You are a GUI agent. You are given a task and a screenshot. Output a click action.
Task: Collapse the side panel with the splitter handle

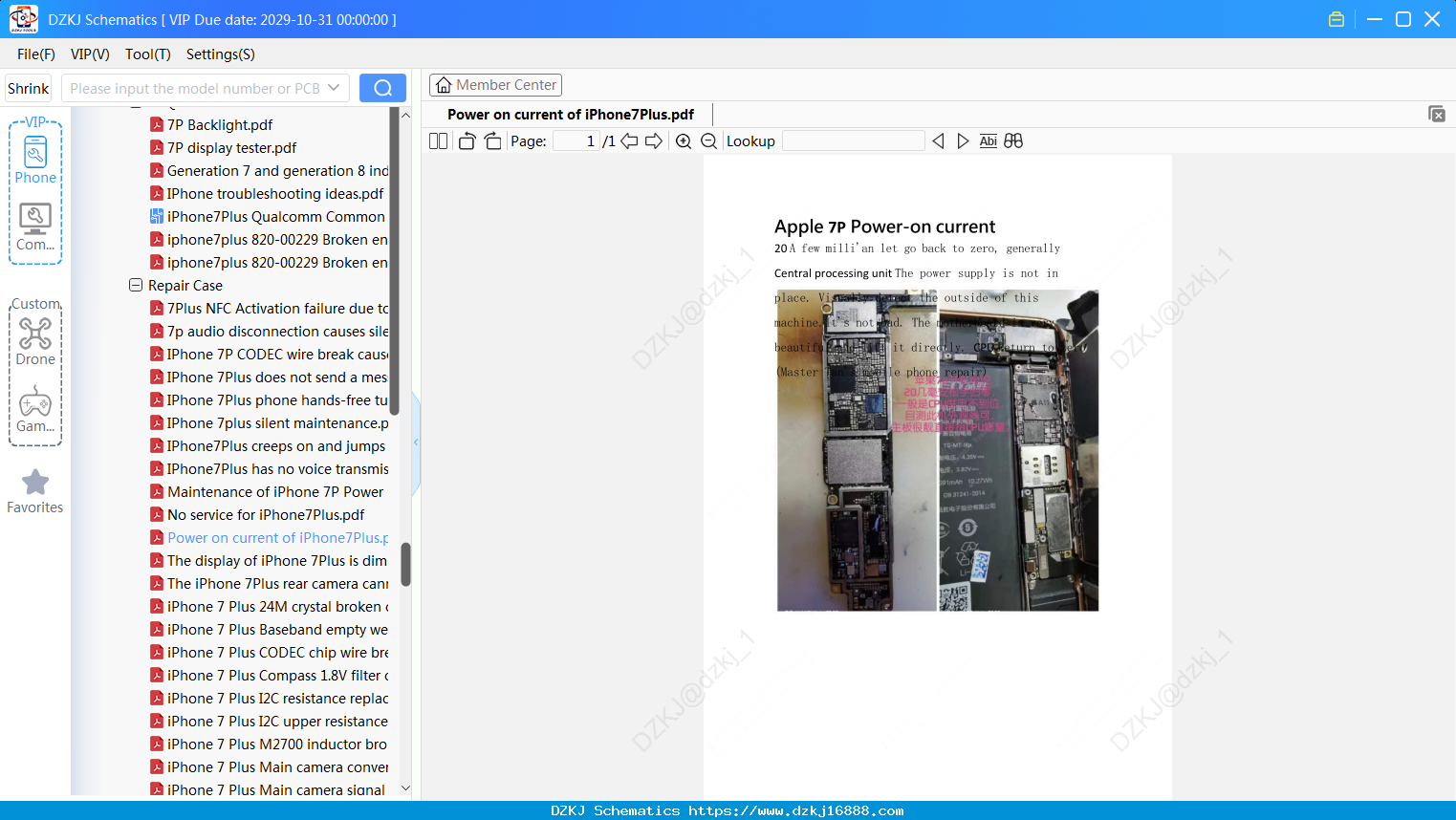tap(416, 442)
